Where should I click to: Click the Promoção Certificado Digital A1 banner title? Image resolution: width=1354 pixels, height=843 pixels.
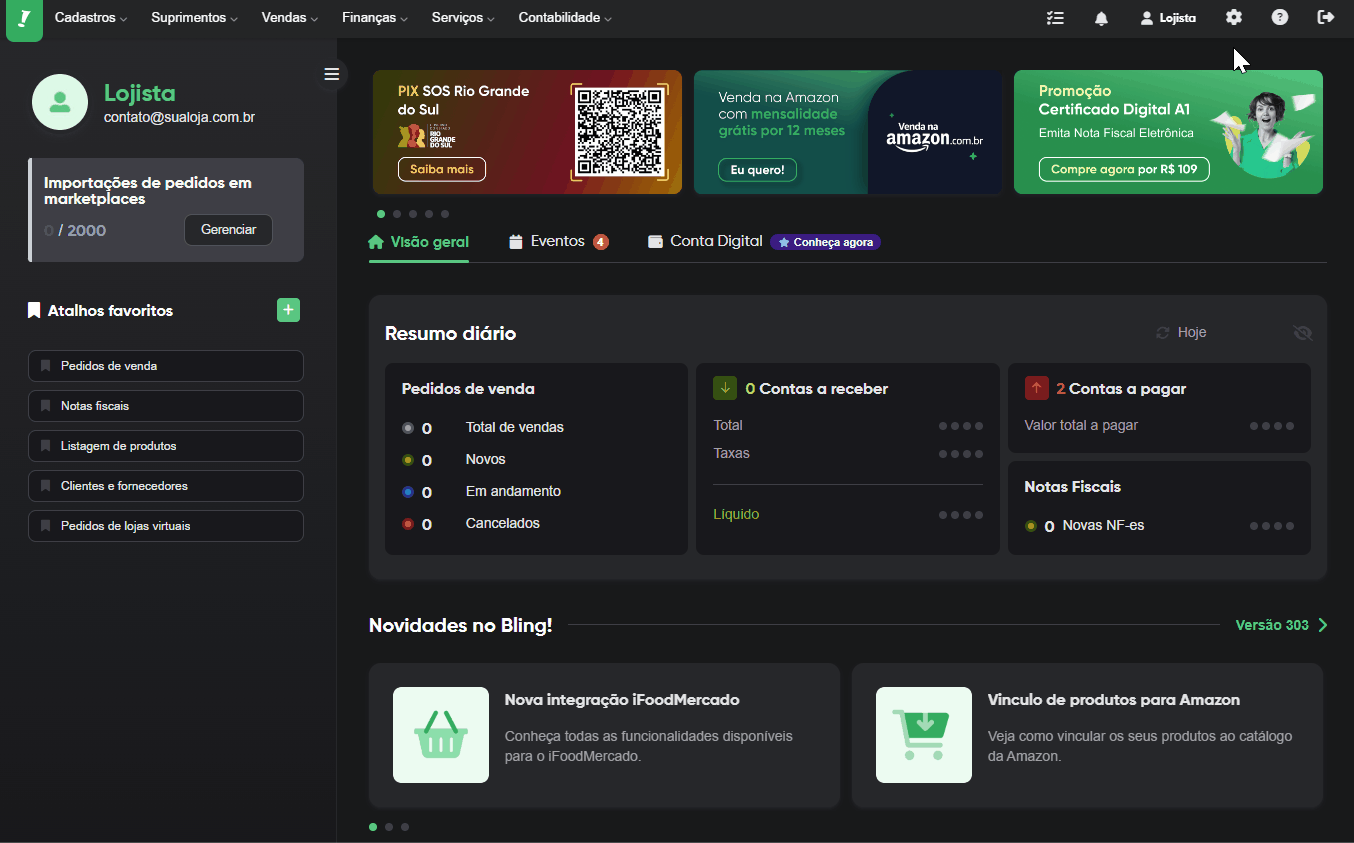click(x=1114, y=100)
